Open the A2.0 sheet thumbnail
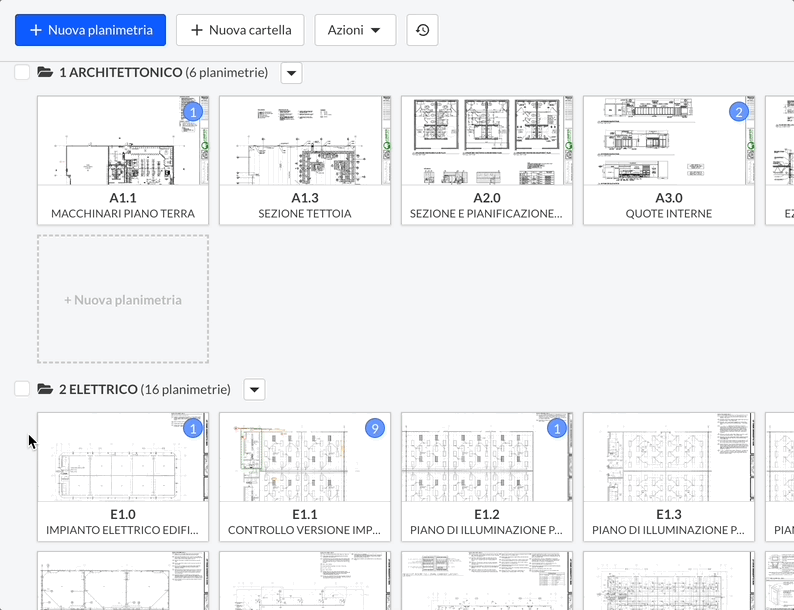Image resolution: width=794 pixels, height=610 pixels. coord(487,141)
